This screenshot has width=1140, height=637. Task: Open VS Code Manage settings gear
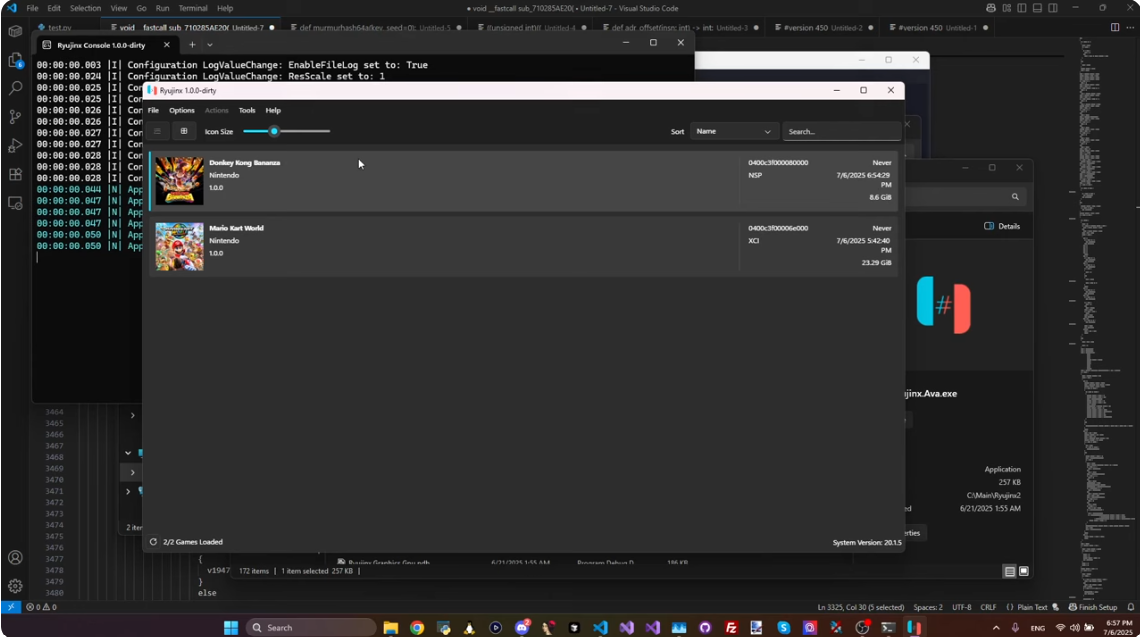coord(15,586)
